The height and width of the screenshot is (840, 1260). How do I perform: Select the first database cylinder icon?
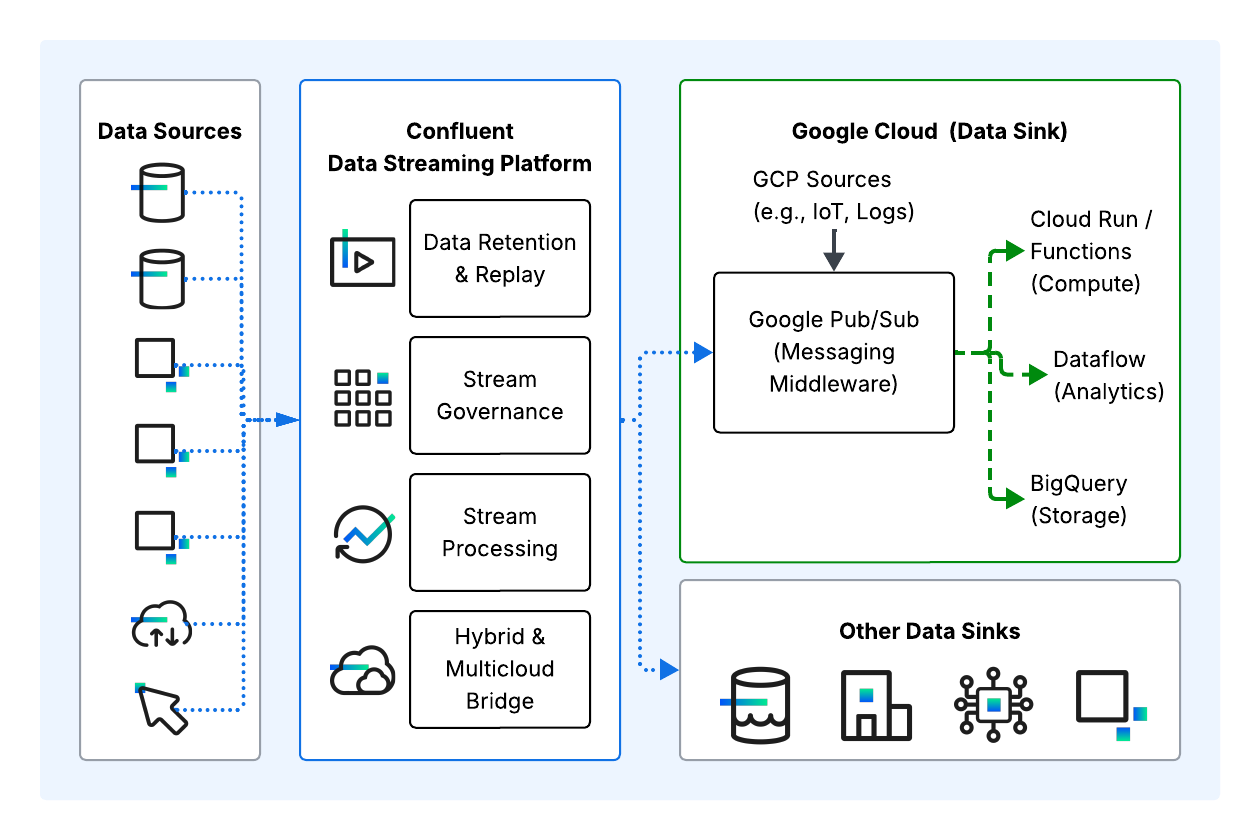tap(163, 193)
